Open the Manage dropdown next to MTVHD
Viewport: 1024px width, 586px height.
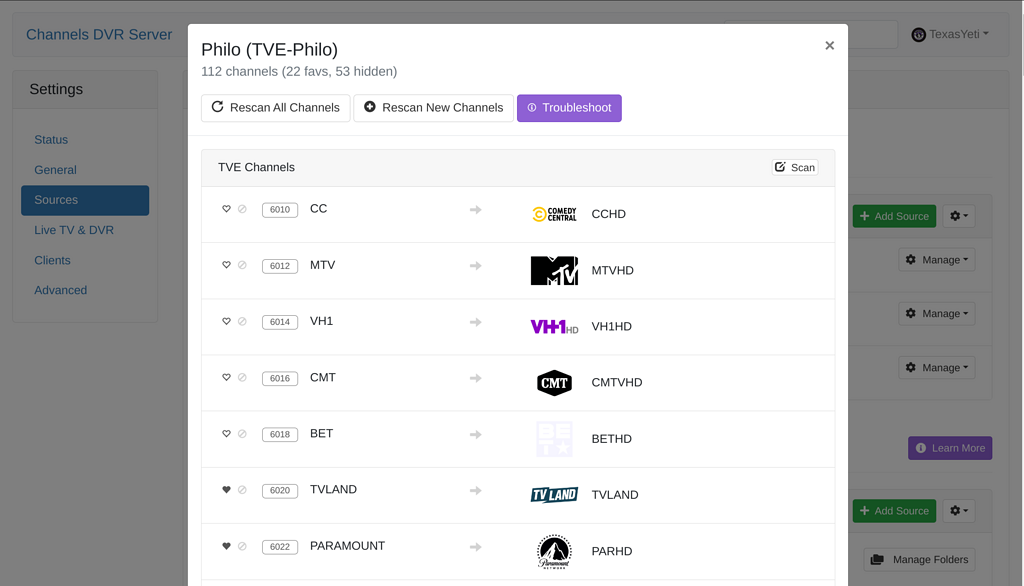(x=937, y=259)
